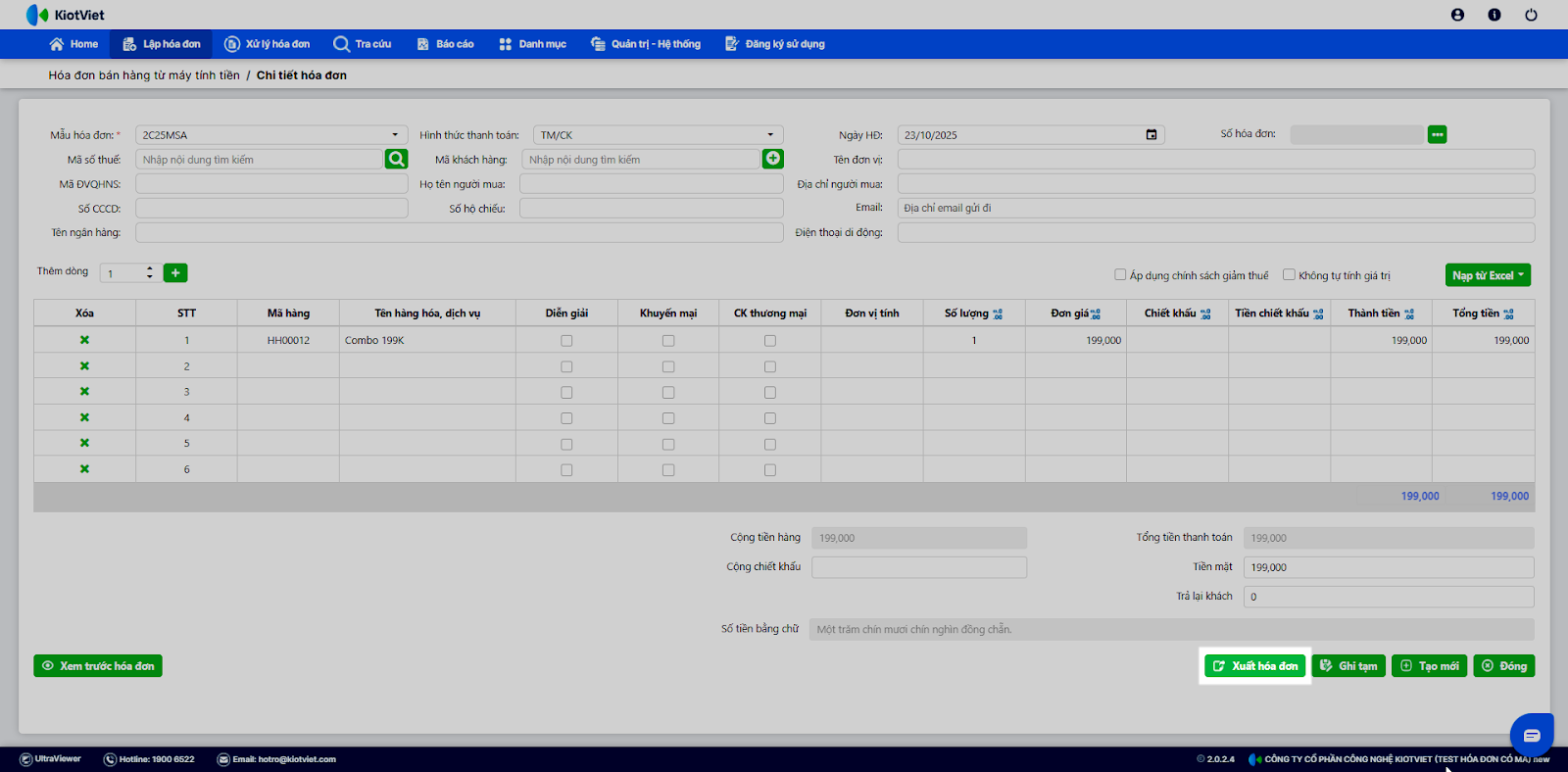The height and width of the screenshot is (772, 1568).
Task: Open the Hình thức thanh toán dropdown
Action: pyautogui.click(x=770, y=135)
